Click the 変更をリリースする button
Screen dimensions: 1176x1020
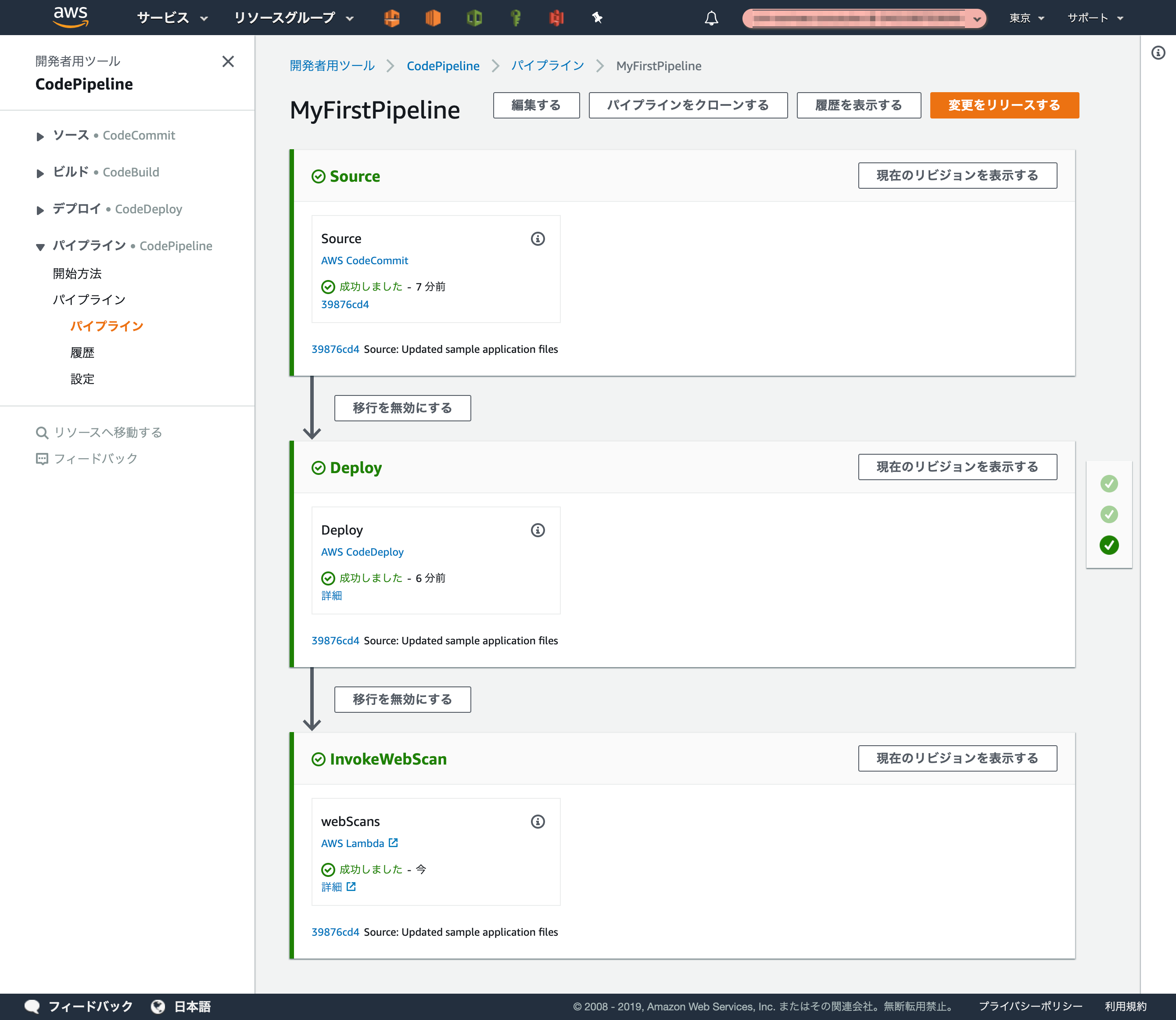tap(1004, 105)
